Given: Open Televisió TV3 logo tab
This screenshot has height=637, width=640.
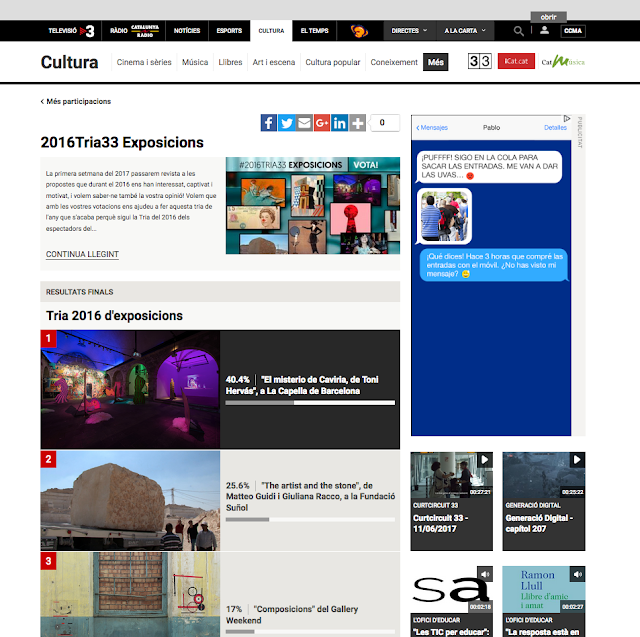Looking at the screenshot, I should 71,31.
